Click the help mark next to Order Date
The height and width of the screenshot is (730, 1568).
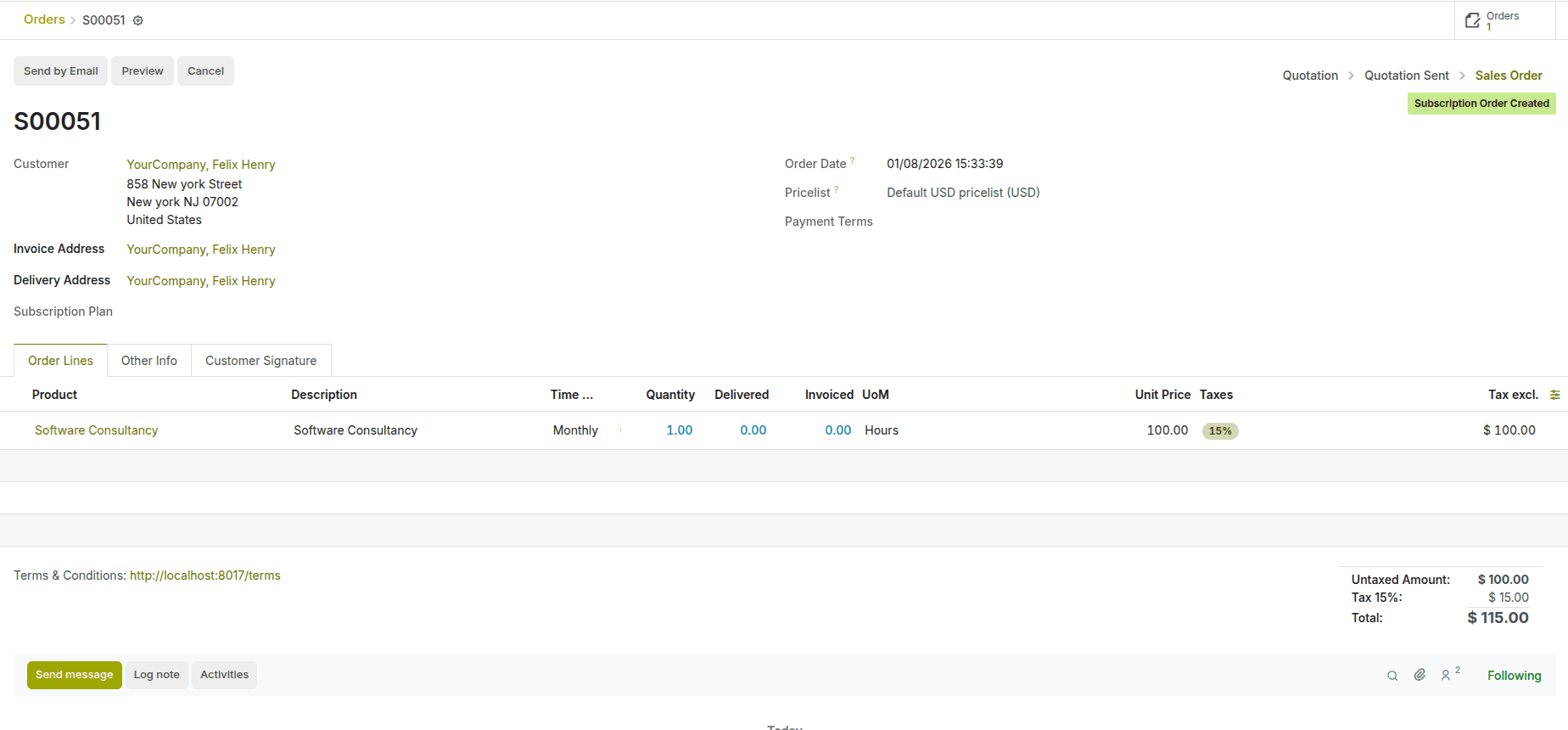pyautogui.click(x=853, y=160)
